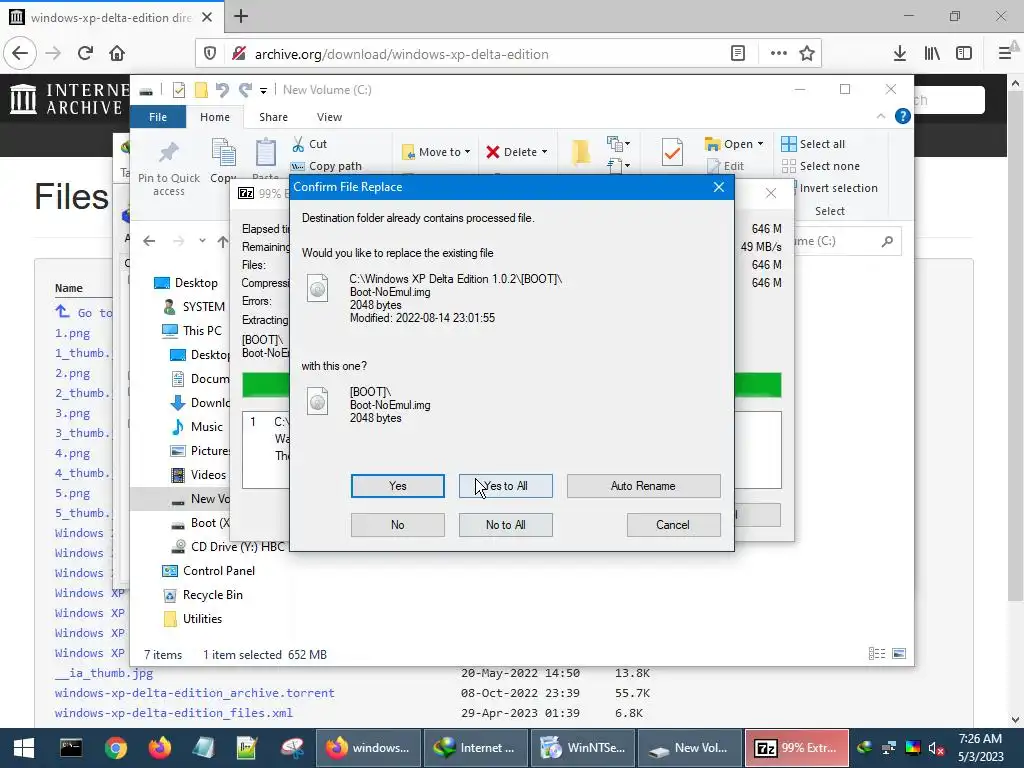Switch to the Share ribbon tab

tap(273, 117)
